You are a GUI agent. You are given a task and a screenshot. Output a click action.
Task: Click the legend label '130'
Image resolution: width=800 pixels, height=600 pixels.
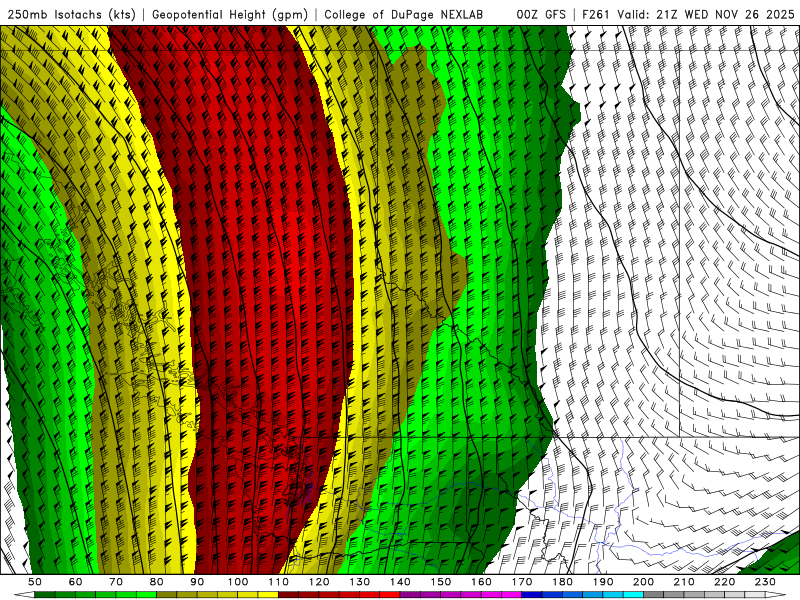(x=360, y=582)
